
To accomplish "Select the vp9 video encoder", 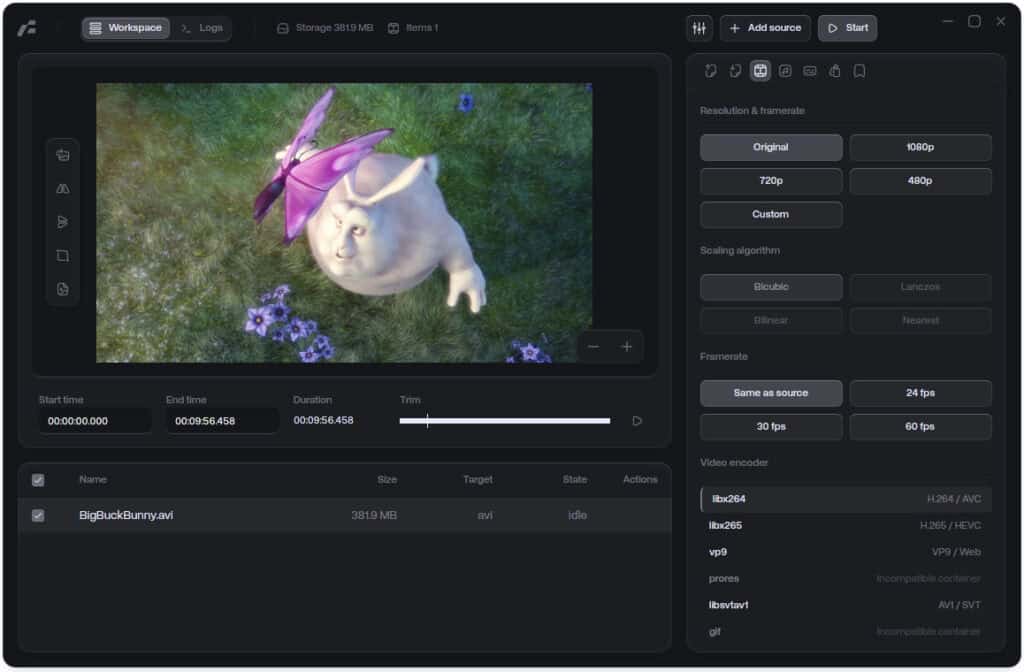I will click(x=846, y=552).
